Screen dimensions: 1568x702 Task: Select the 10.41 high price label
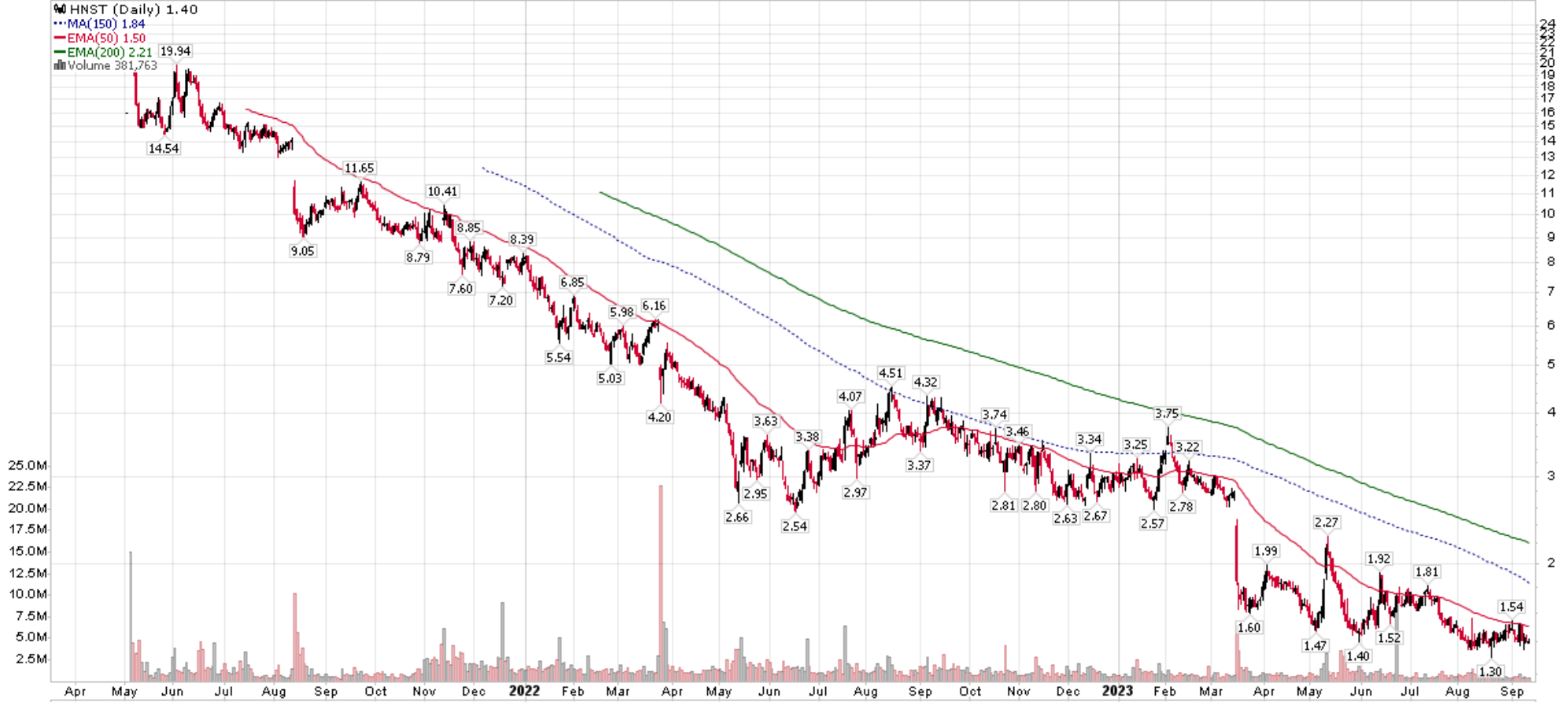[x=441, y=191]
